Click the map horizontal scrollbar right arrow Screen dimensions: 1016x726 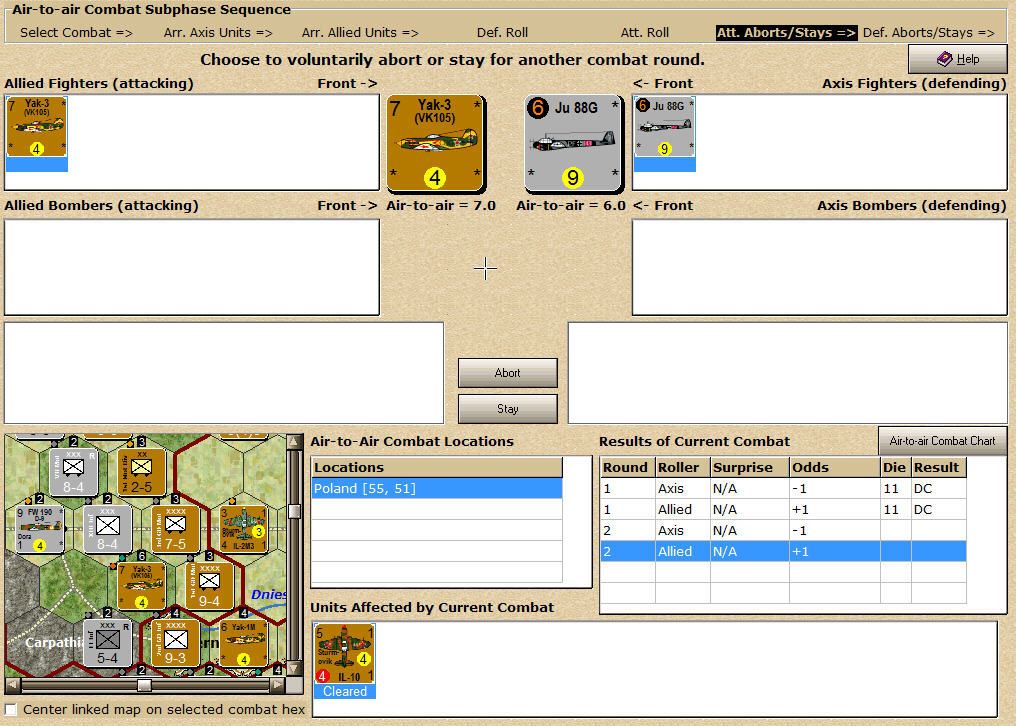click(278, 685)
